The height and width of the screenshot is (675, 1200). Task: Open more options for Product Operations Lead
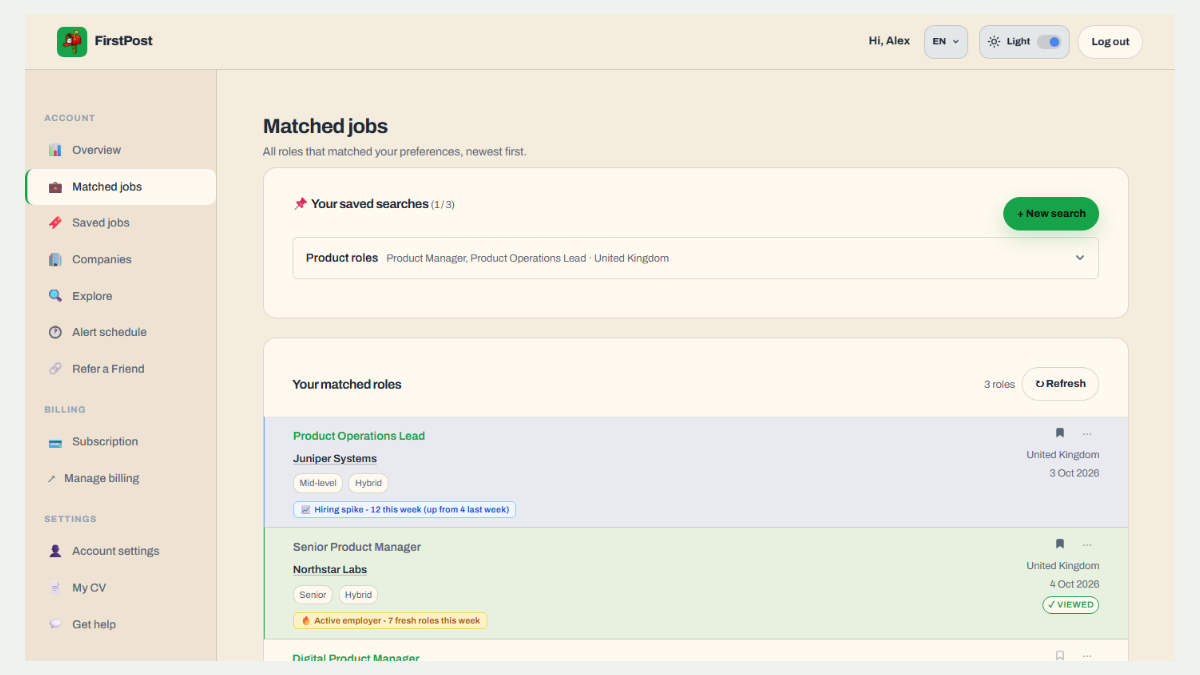click(x=1087, y=434)
